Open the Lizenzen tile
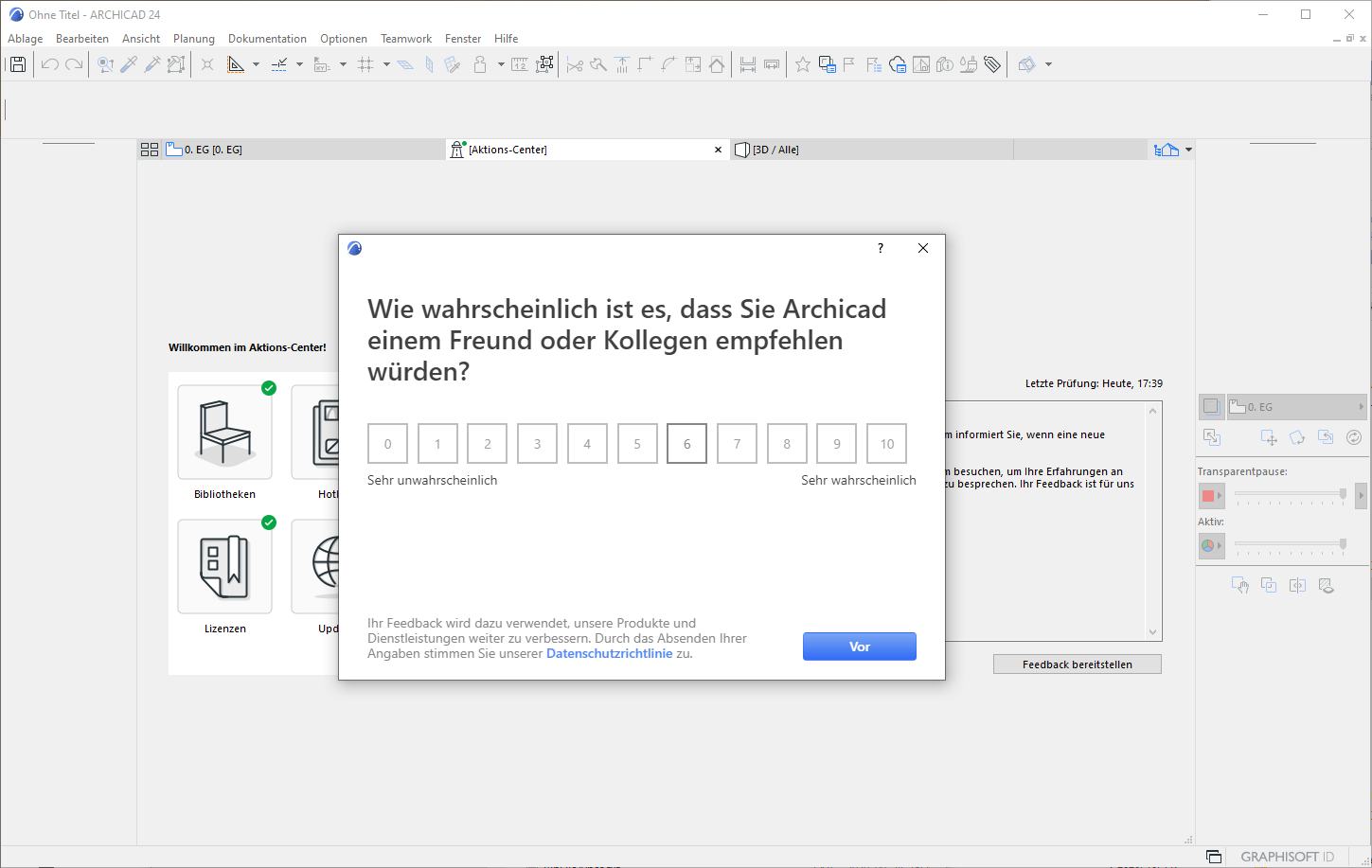 point(224,567)
